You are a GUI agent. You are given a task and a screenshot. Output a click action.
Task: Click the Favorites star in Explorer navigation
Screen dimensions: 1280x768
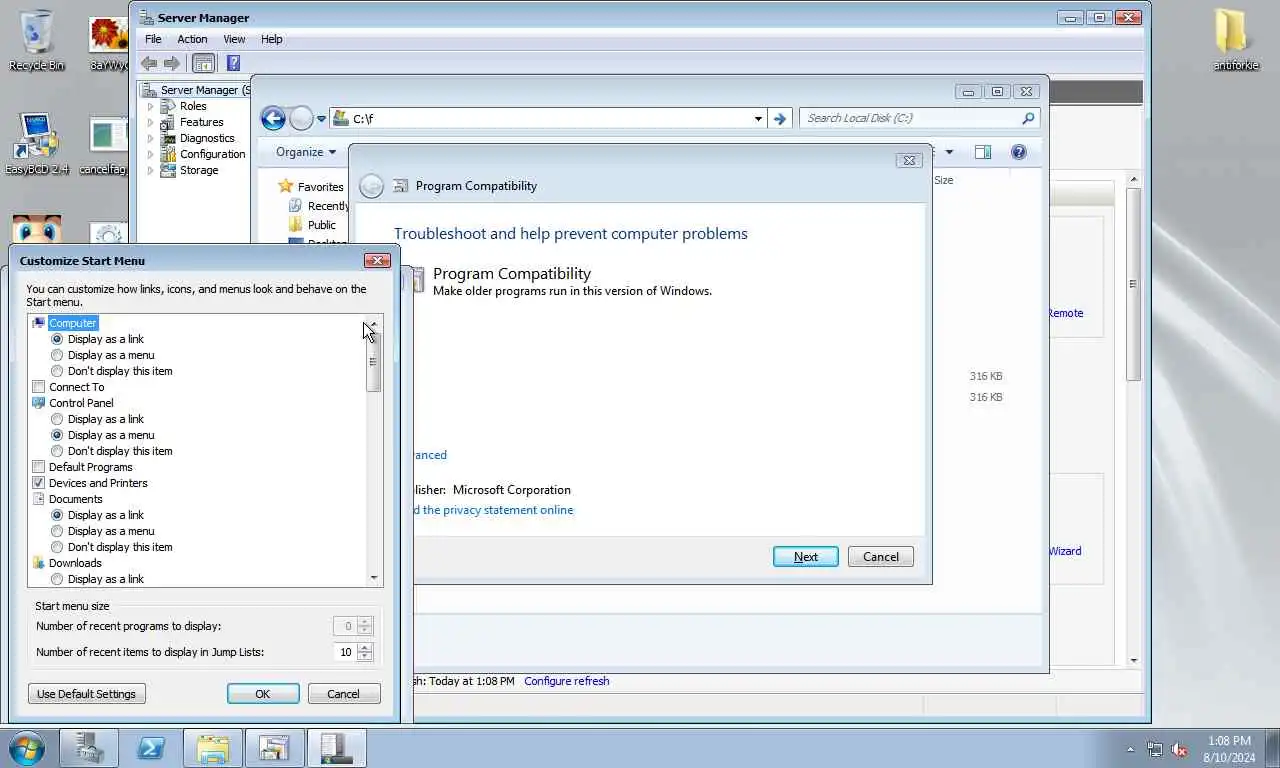click(x=286, y=186)
